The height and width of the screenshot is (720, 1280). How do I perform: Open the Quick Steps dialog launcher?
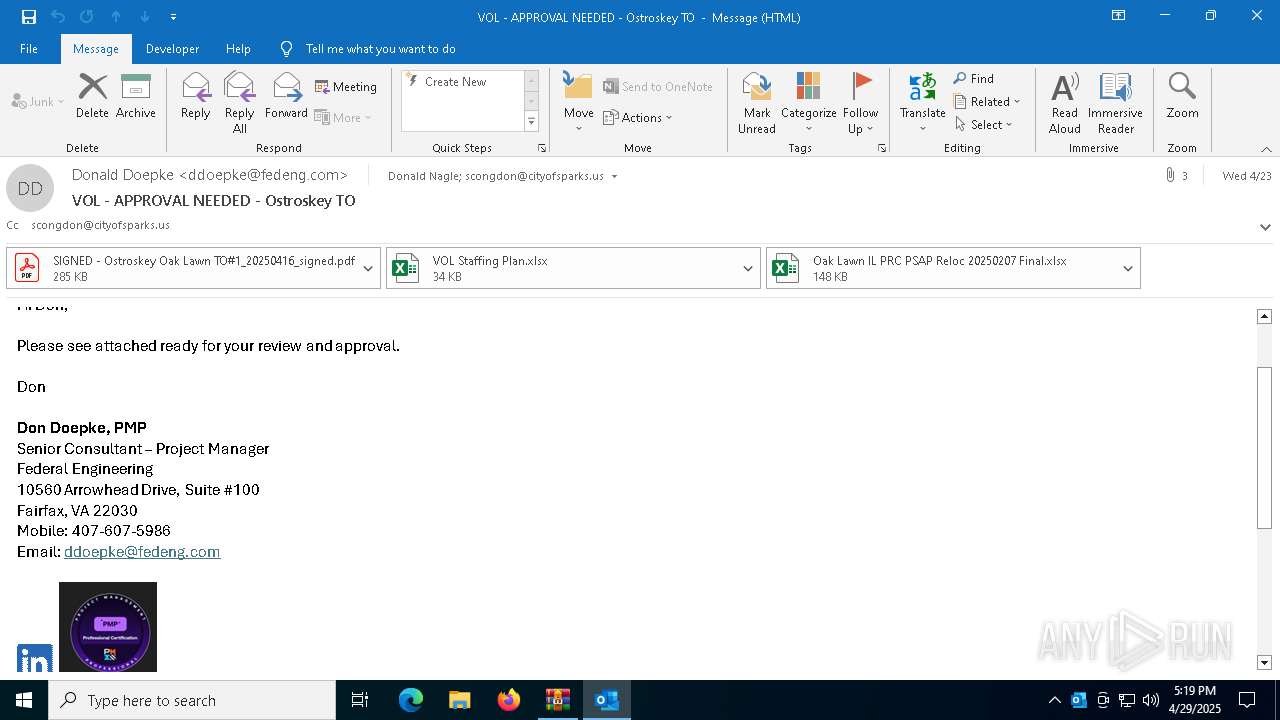click(542, 148)
